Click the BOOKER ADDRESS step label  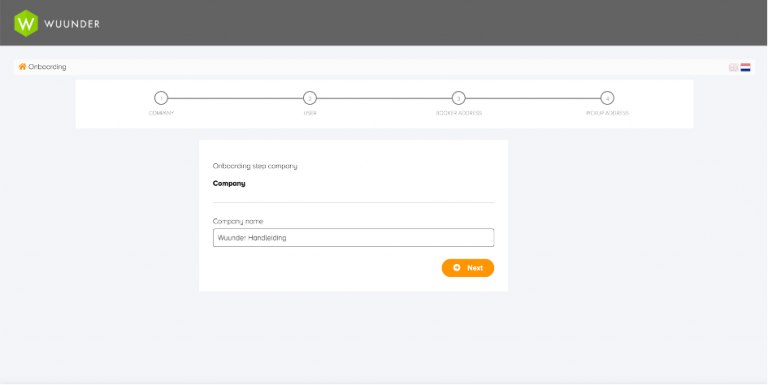pos(459,113)
